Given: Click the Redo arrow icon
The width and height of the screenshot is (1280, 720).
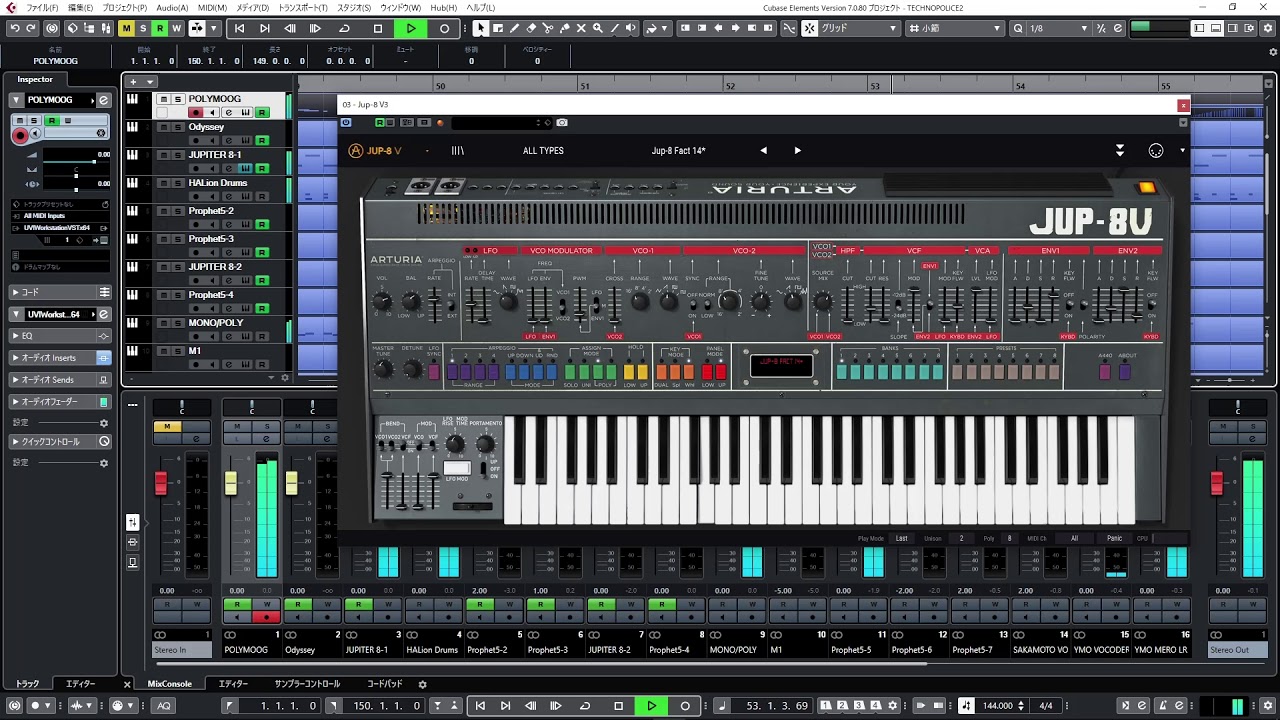Looking at the screenshot, I should 31,28.
